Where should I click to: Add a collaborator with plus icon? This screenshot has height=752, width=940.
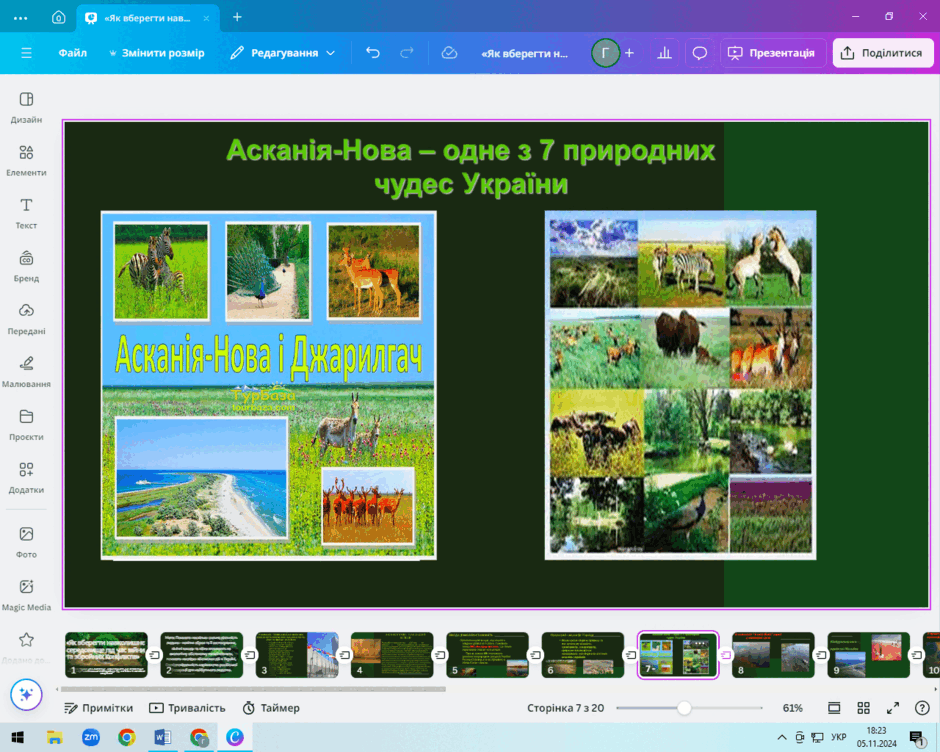[629, 53]
